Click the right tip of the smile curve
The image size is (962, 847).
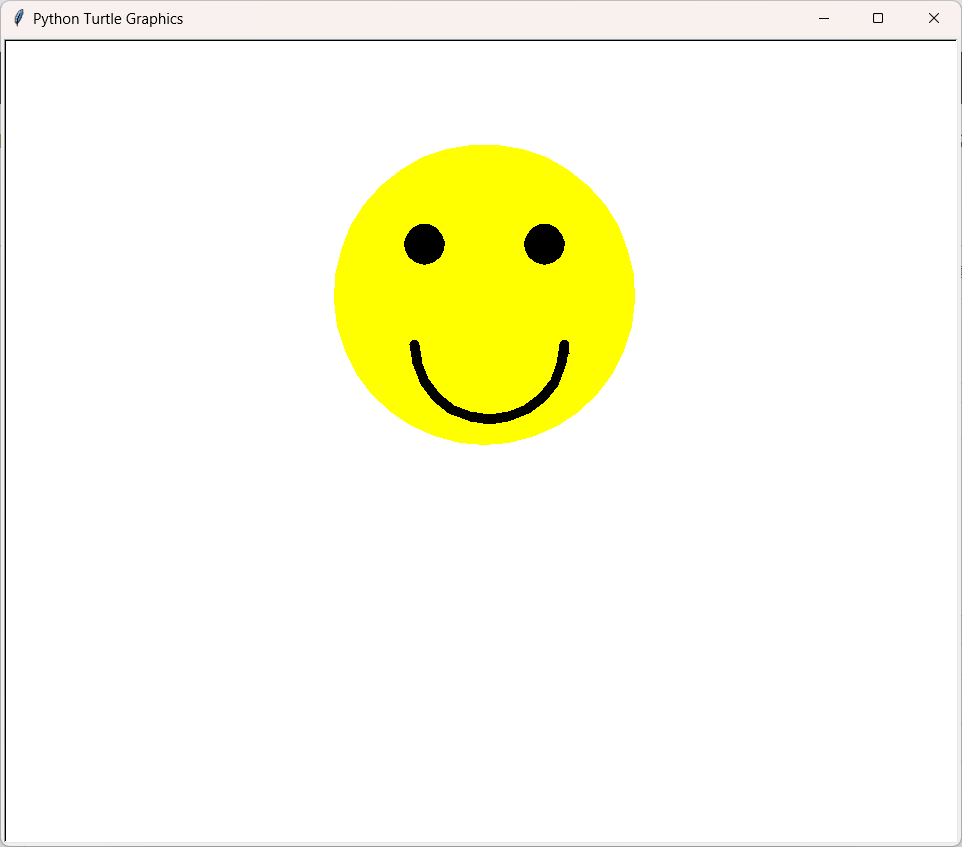click(x=564, y=347)
